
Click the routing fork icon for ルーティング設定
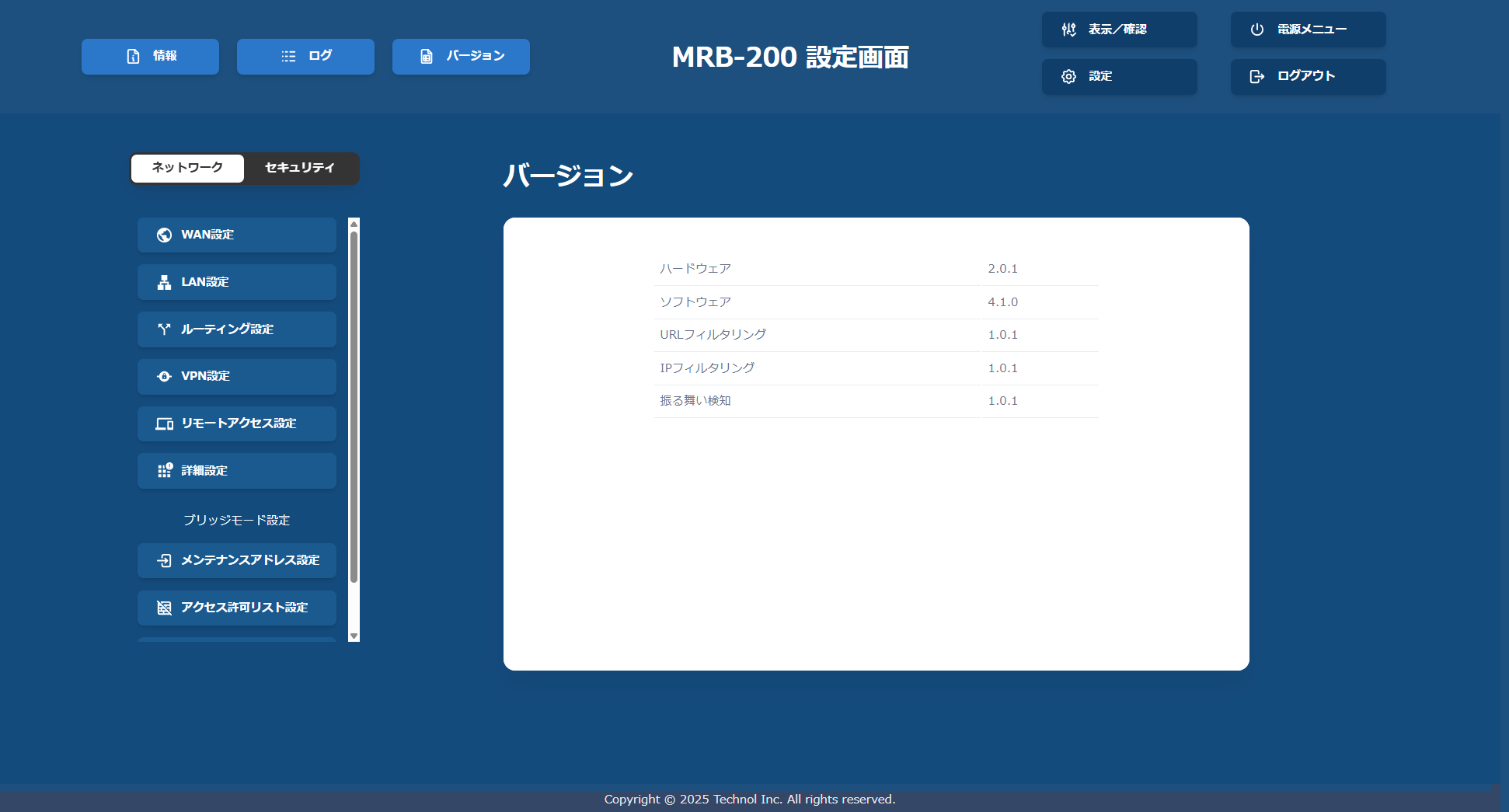164,329
